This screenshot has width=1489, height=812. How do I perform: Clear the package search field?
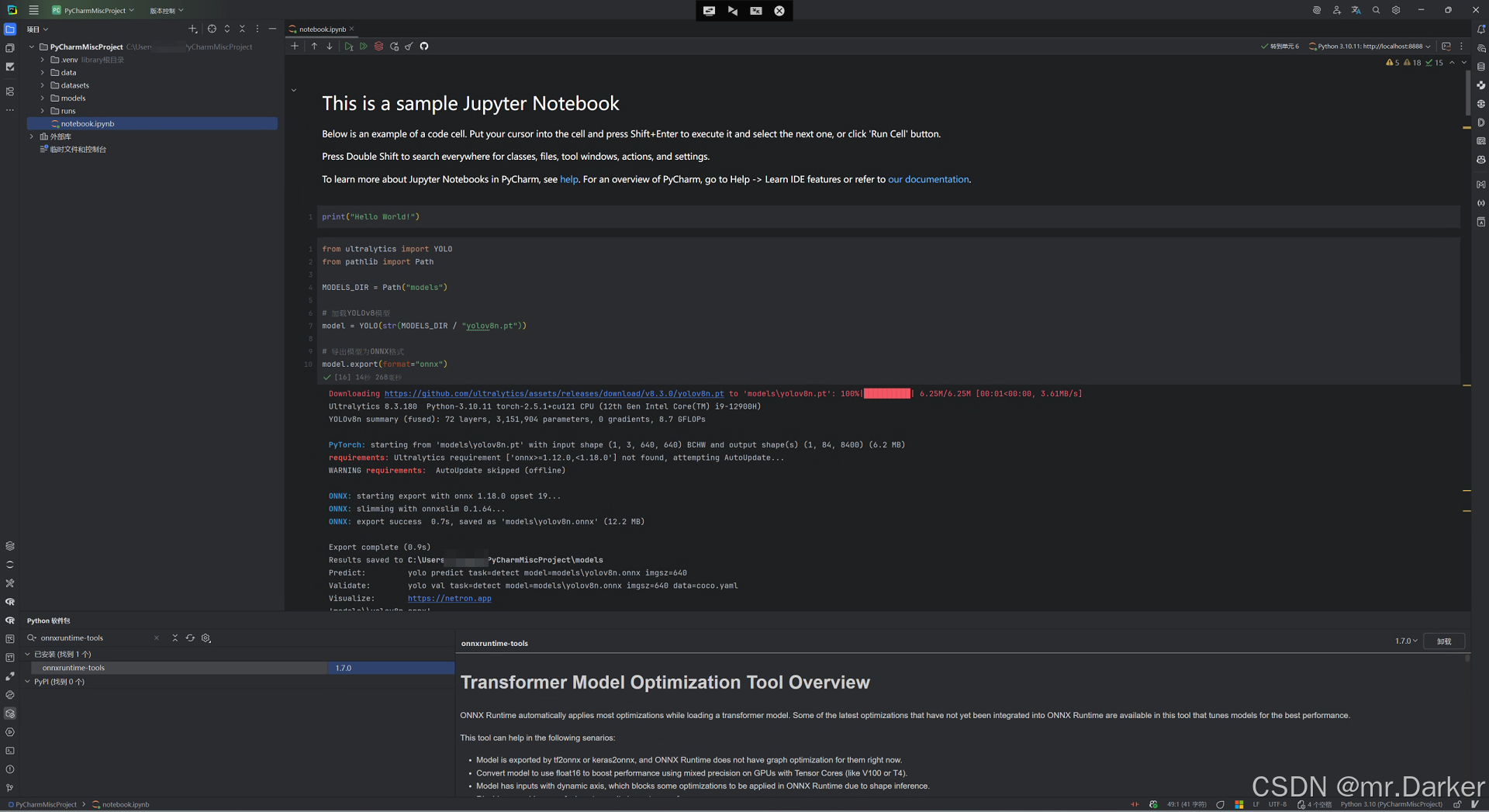click(x=157, y=638)
